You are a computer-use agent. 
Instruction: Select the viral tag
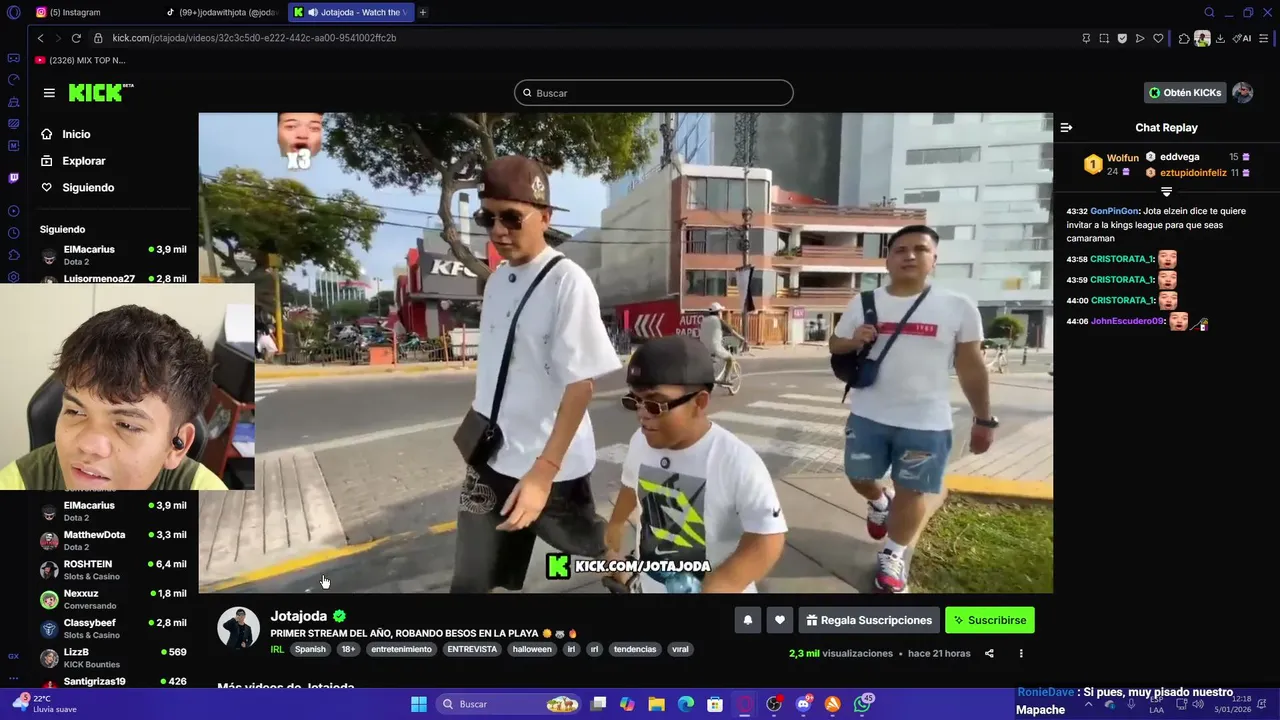click(680, 649)
